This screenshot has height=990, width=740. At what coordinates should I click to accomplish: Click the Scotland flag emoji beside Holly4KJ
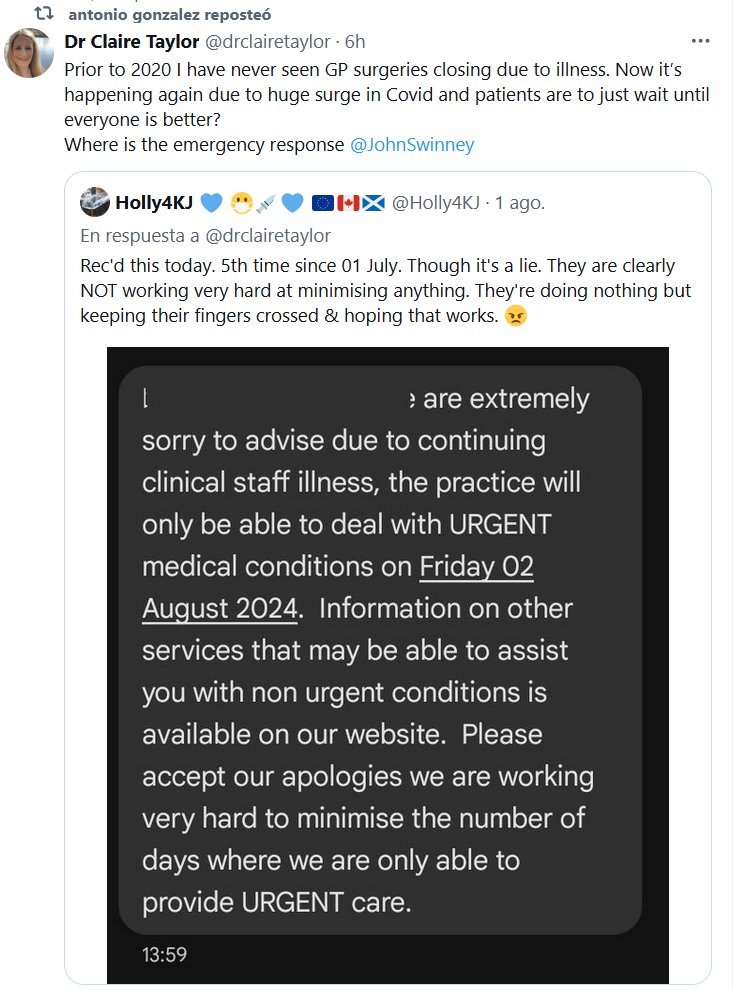click(372, 202)
